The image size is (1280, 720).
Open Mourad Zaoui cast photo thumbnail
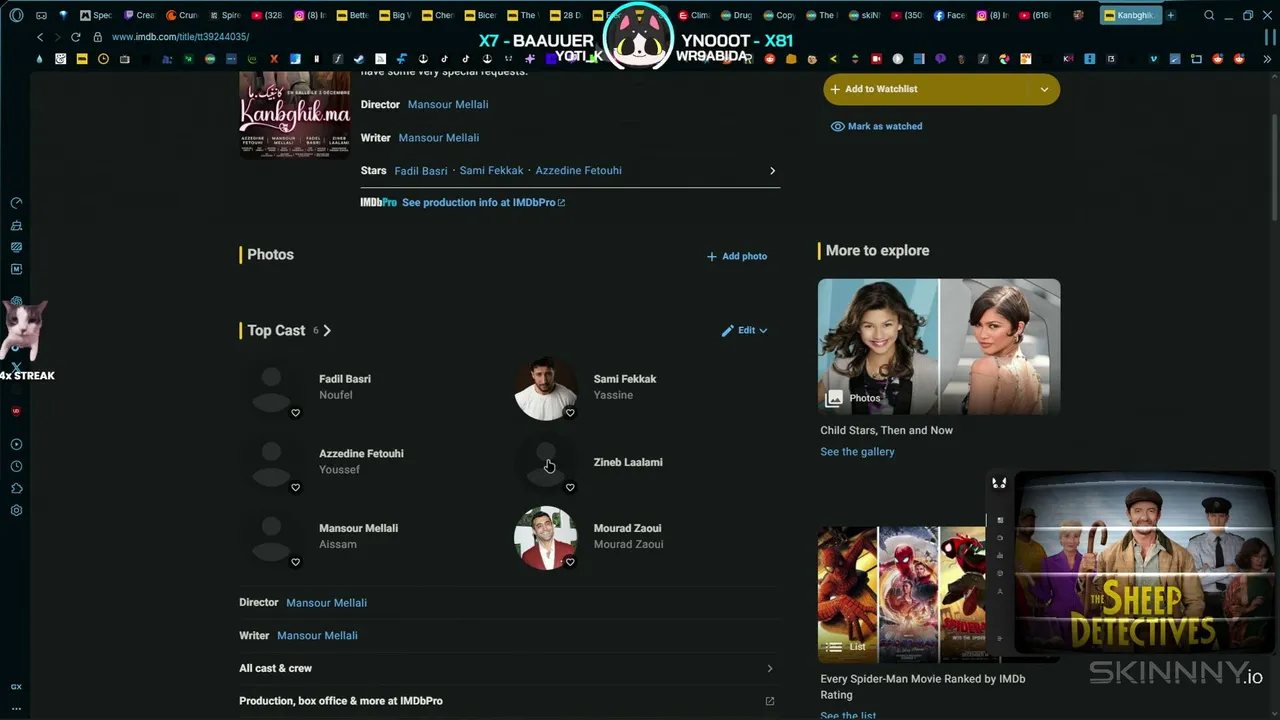click(x=546, y=538)
